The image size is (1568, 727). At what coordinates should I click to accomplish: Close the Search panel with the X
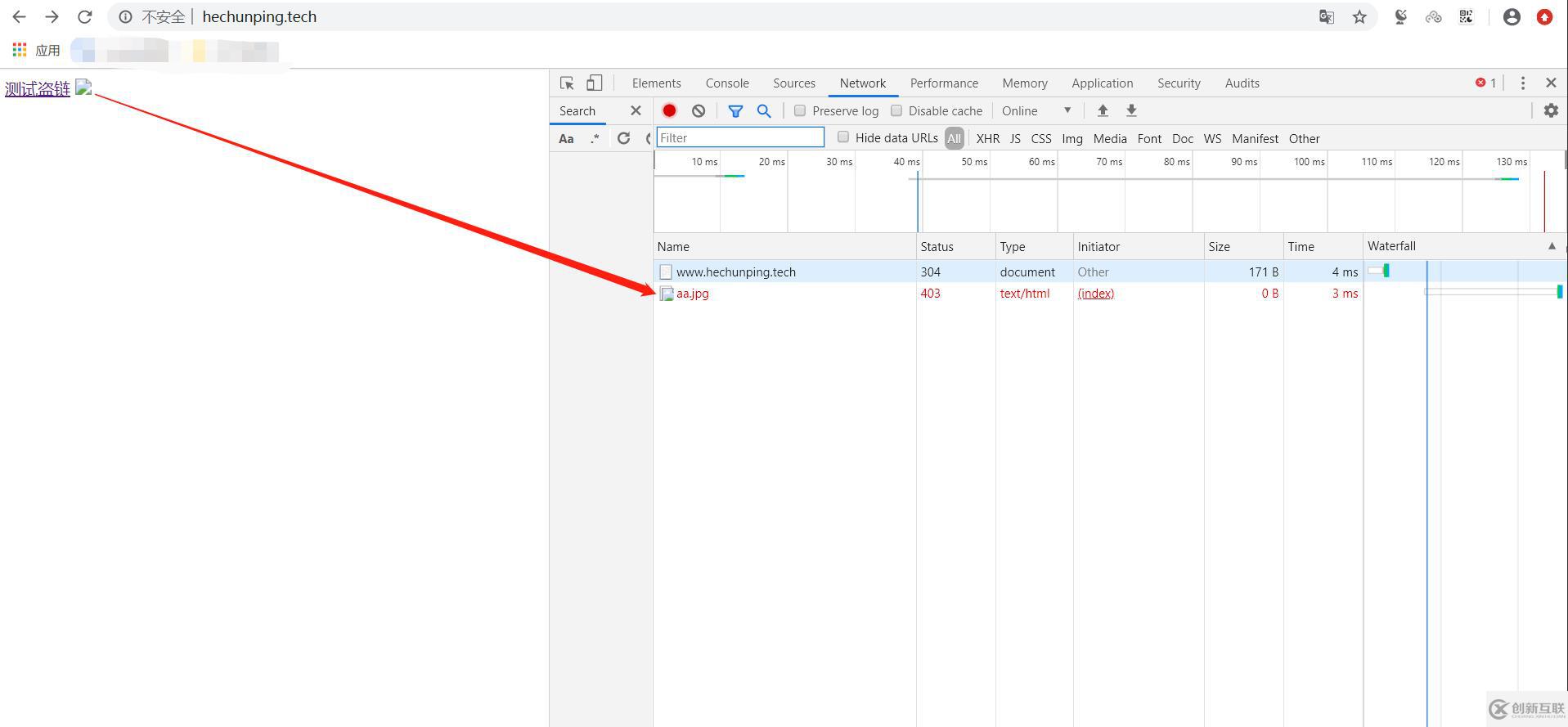coord(636,110)
